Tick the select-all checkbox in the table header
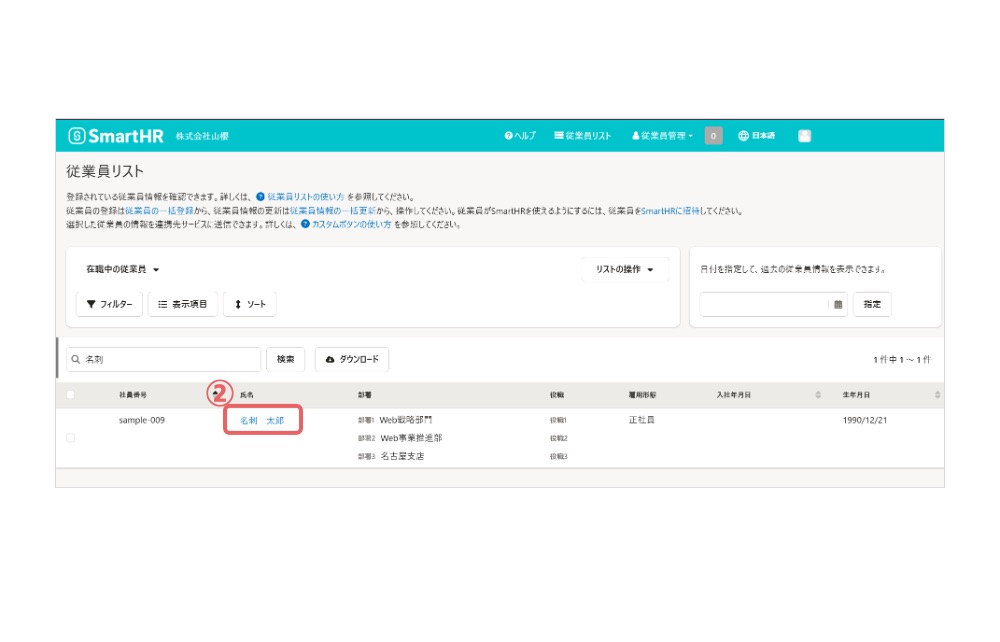Image resolution: width=1000 pixels, height=642 pixels. click(x=71, y=395)
